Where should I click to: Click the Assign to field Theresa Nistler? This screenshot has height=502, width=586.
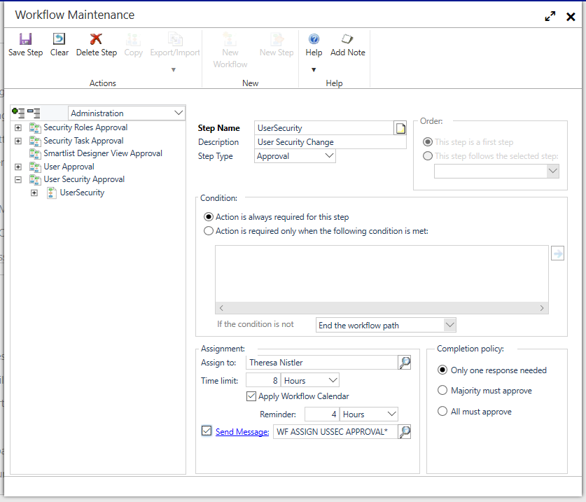coord(322,363)
